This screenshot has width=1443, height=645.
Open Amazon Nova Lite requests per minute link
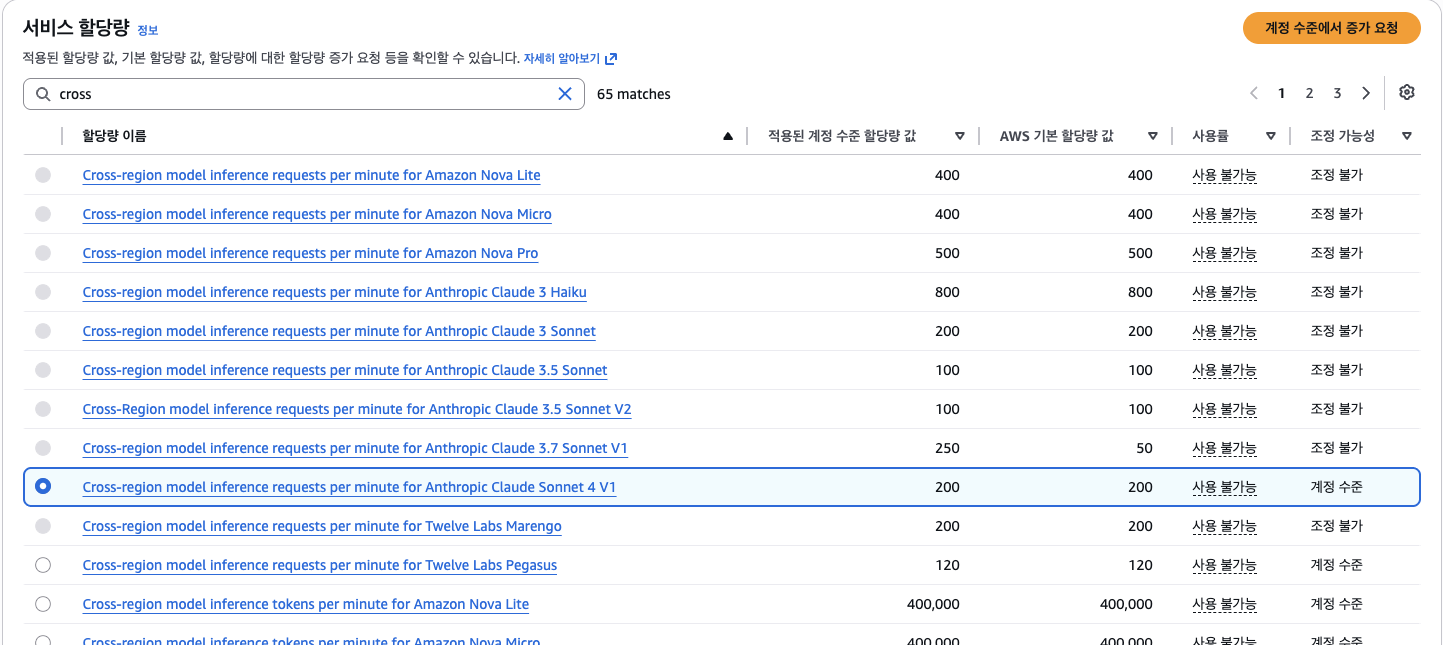click(x=311, y=175)
